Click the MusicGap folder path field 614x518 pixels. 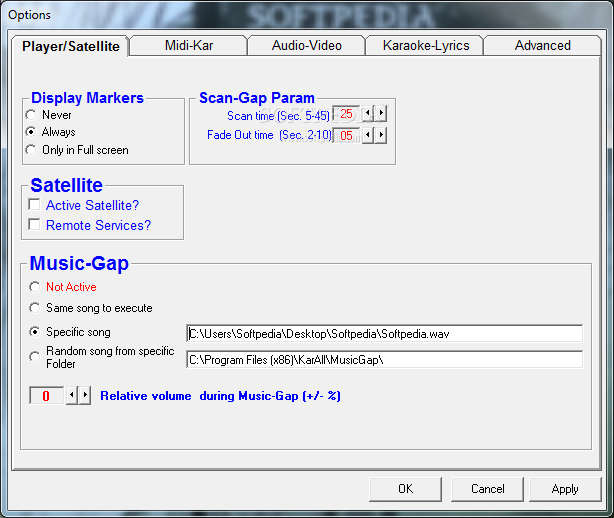click(x=385, y=360)
